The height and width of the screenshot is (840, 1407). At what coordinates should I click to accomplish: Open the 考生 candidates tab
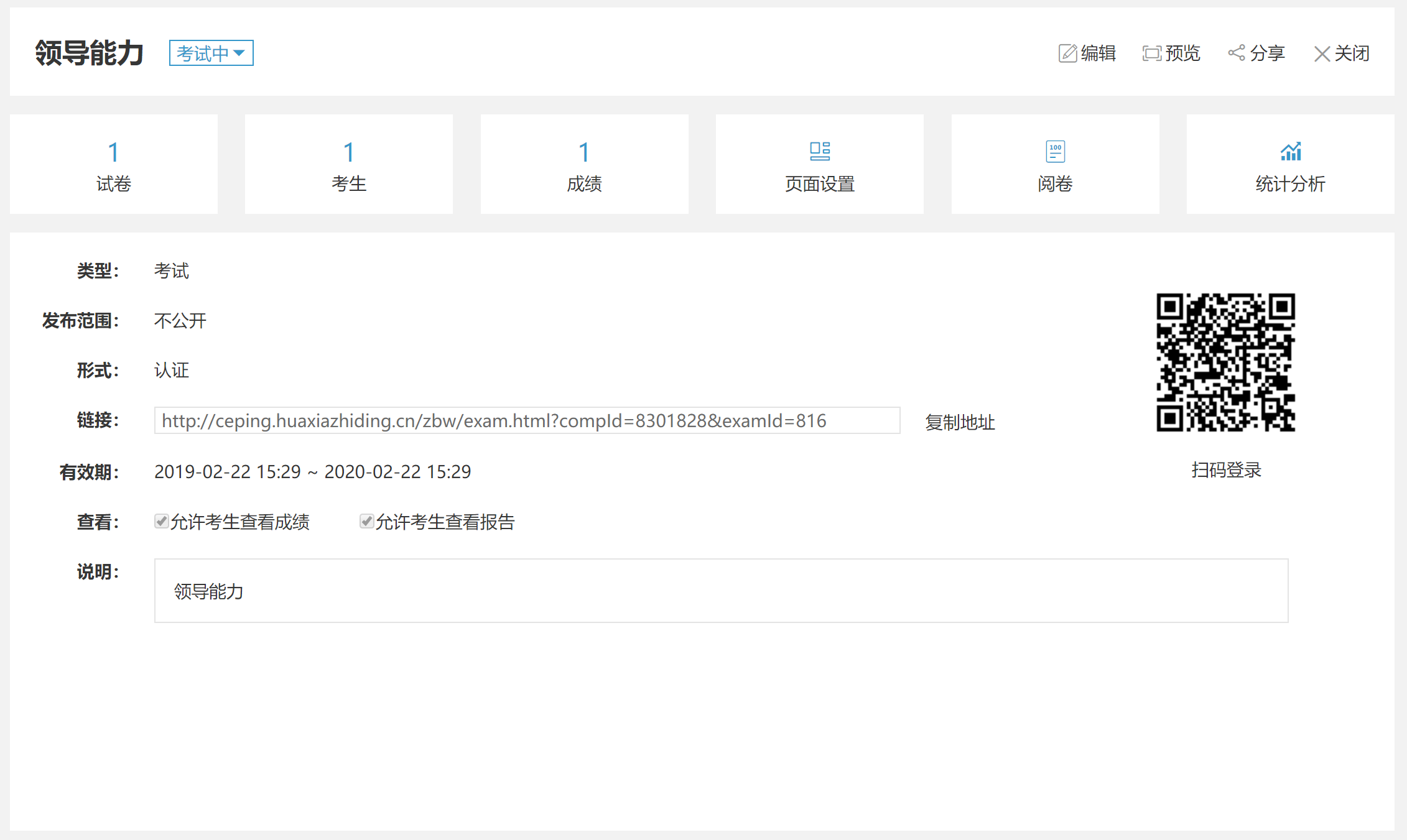point(349,164)
